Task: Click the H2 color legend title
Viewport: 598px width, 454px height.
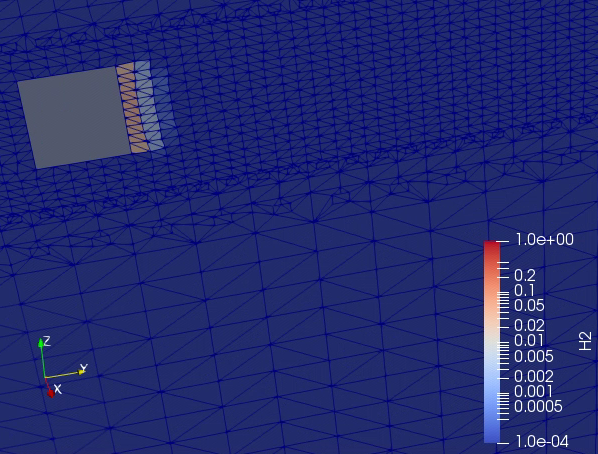Action: (585, 341)
